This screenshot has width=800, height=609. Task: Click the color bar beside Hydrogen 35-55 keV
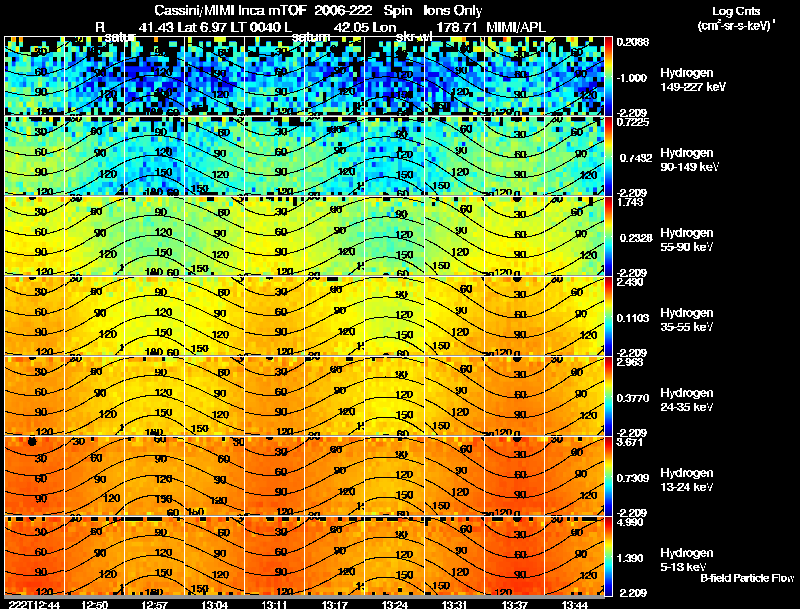[x=608, y=316]
